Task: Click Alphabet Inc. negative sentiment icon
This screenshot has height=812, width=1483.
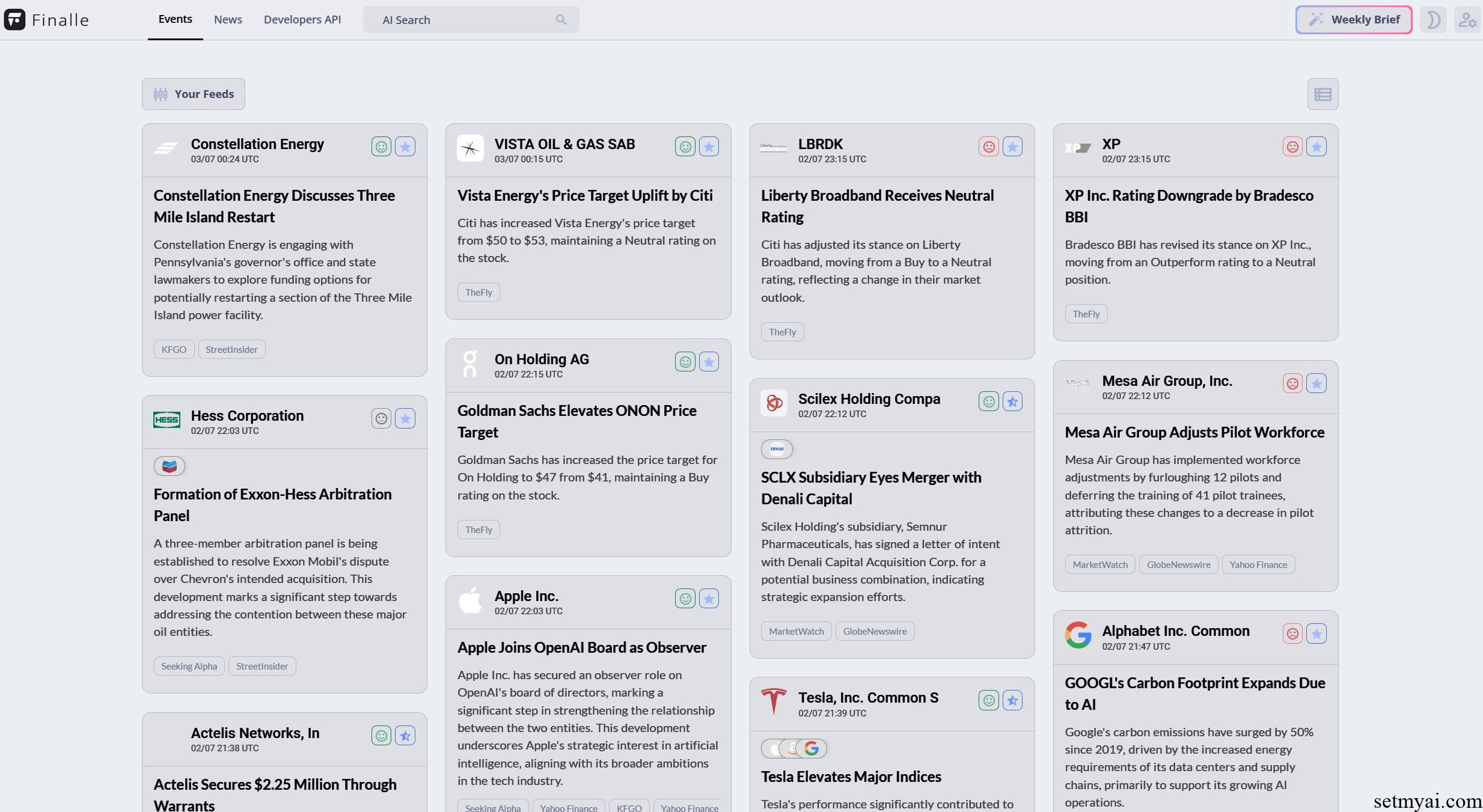Action: click(1292, 633)
